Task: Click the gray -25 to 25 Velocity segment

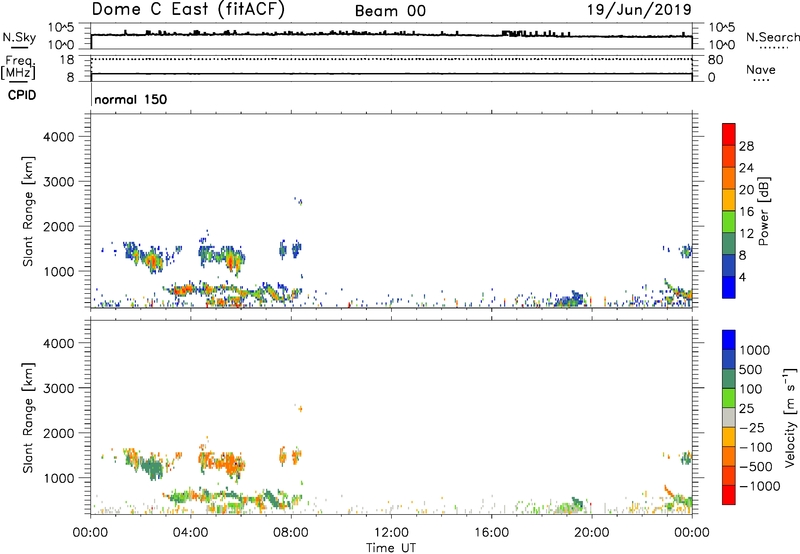Action: 729,417
